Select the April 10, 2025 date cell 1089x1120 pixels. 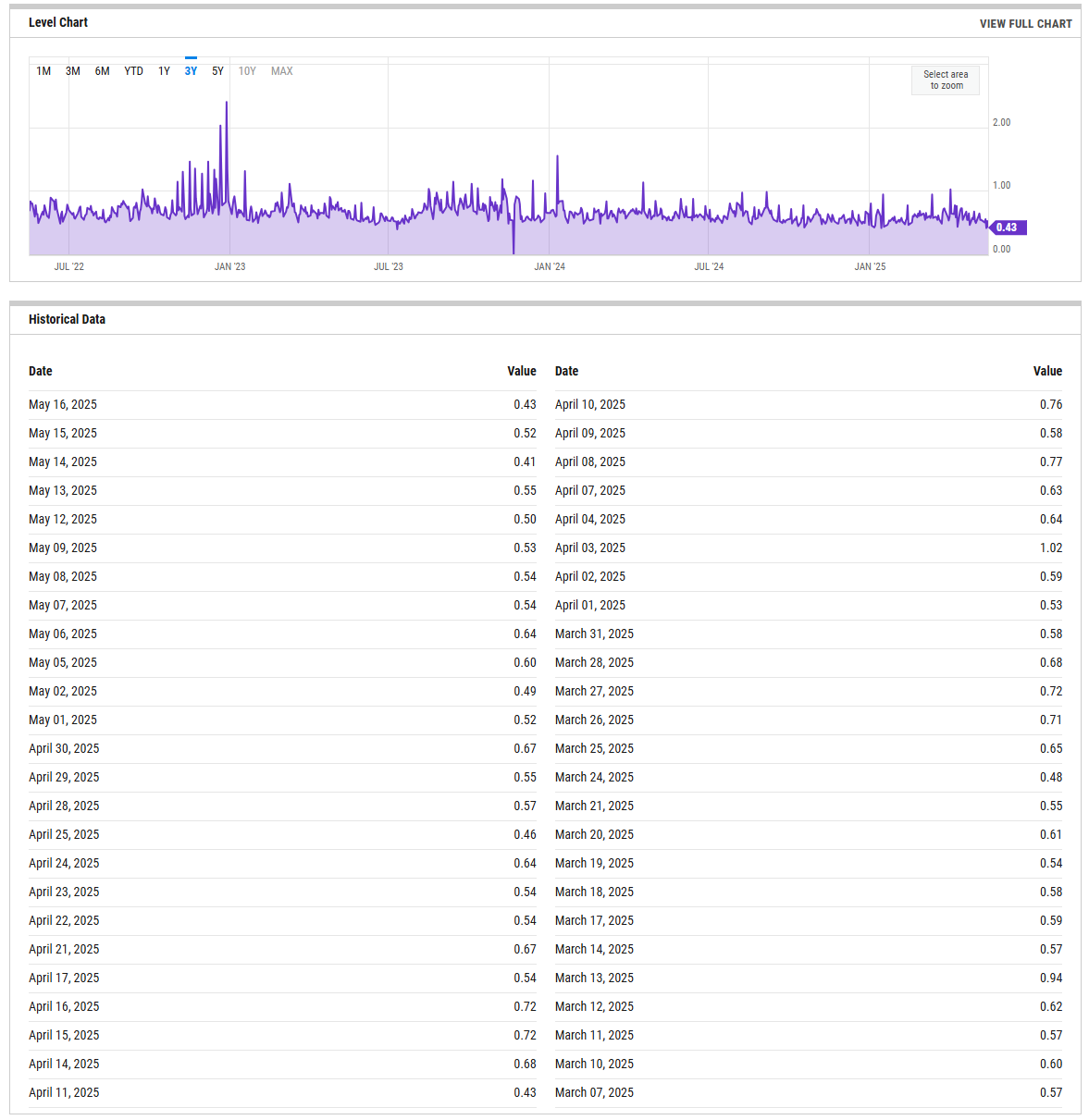[590, 404]
